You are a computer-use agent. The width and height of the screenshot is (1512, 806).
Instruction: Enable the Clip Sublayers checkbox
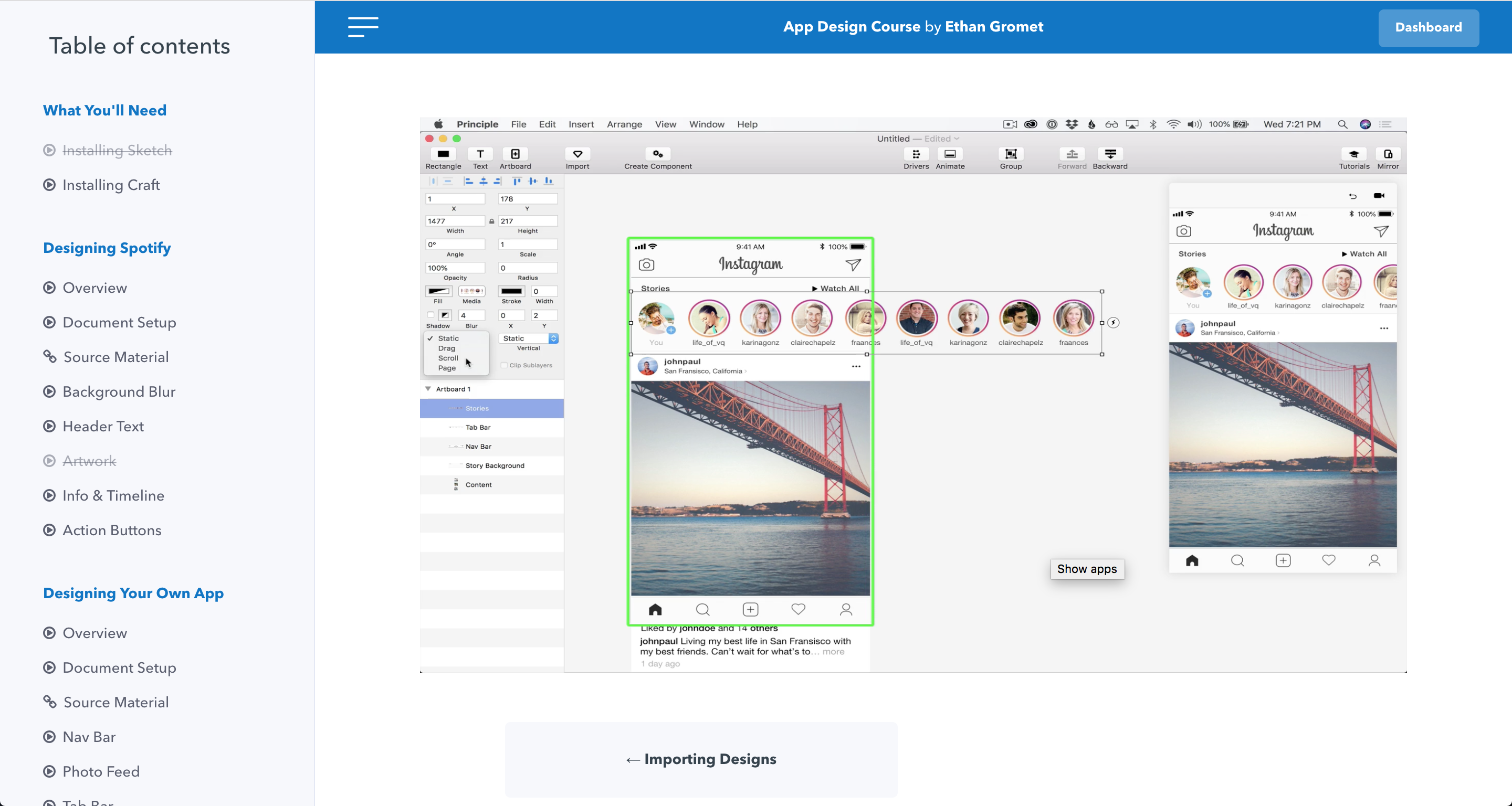click(x=505, y=365)
